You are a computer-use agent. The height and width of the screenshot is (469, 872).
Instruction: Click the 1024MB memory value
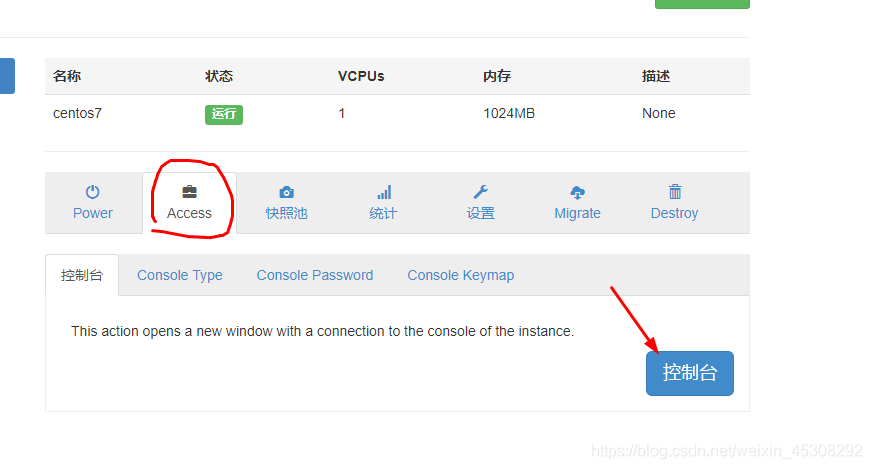509,113
